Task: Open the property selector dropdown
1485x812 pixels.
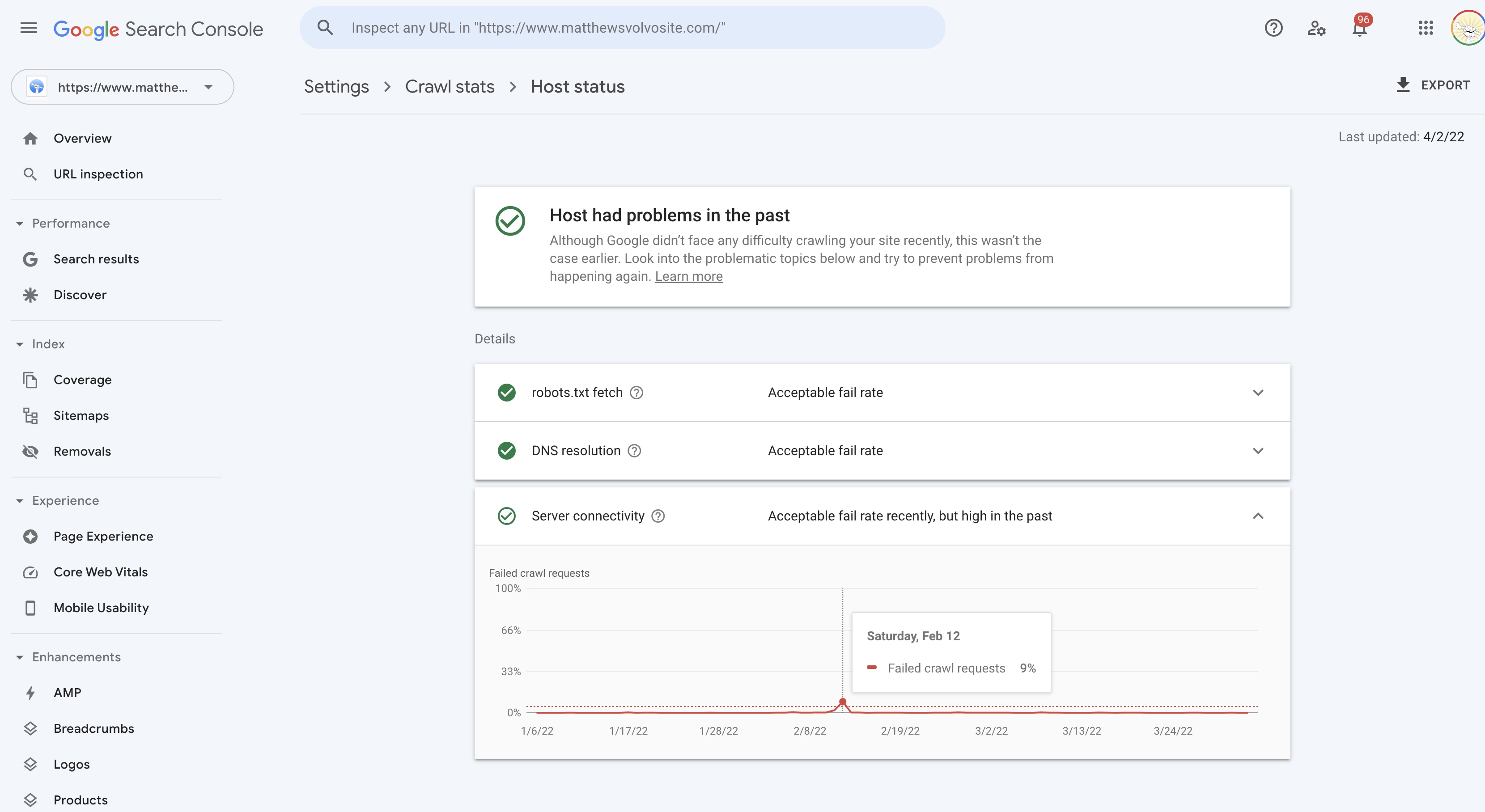Action: tap(122, 87)
